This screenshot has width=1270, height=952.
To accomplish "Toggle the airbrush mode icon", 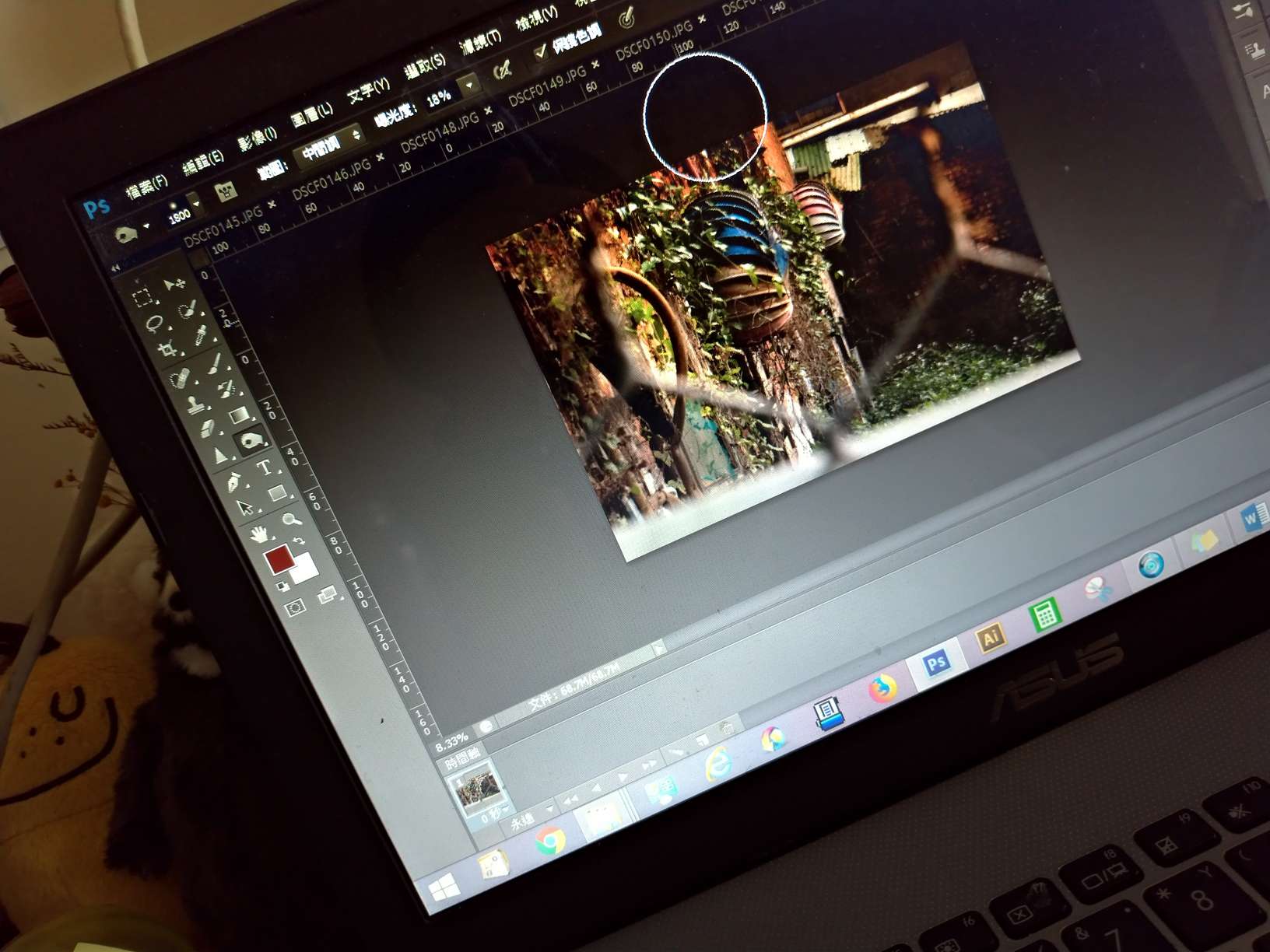I will pyautogui.click(x=503, y=71).
